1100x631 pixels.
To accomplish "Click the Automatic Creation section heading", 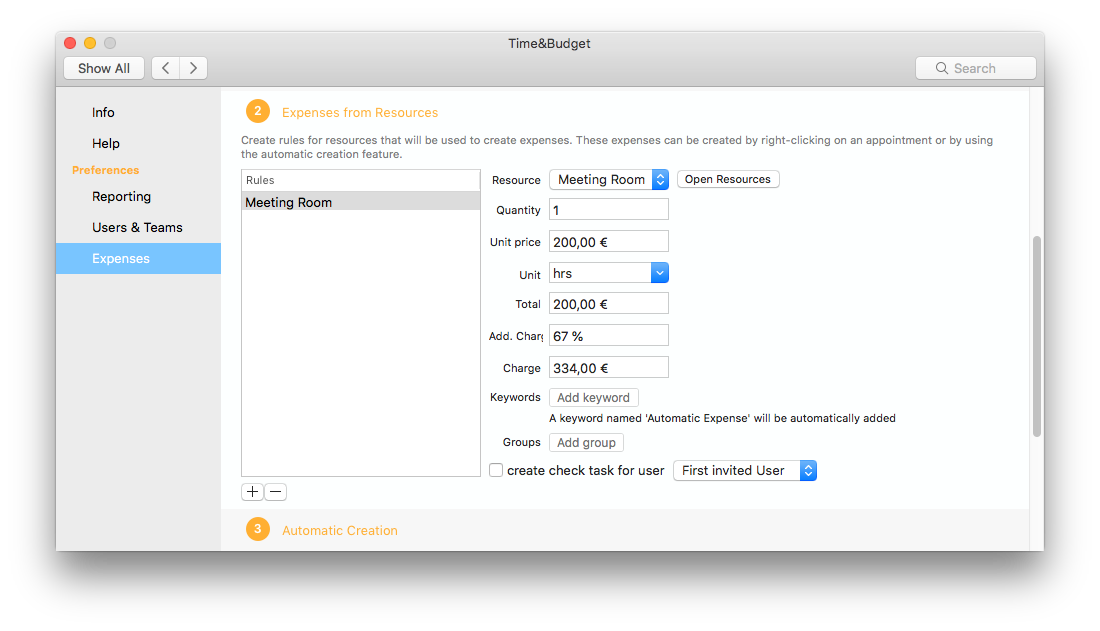I will [340, 531].
